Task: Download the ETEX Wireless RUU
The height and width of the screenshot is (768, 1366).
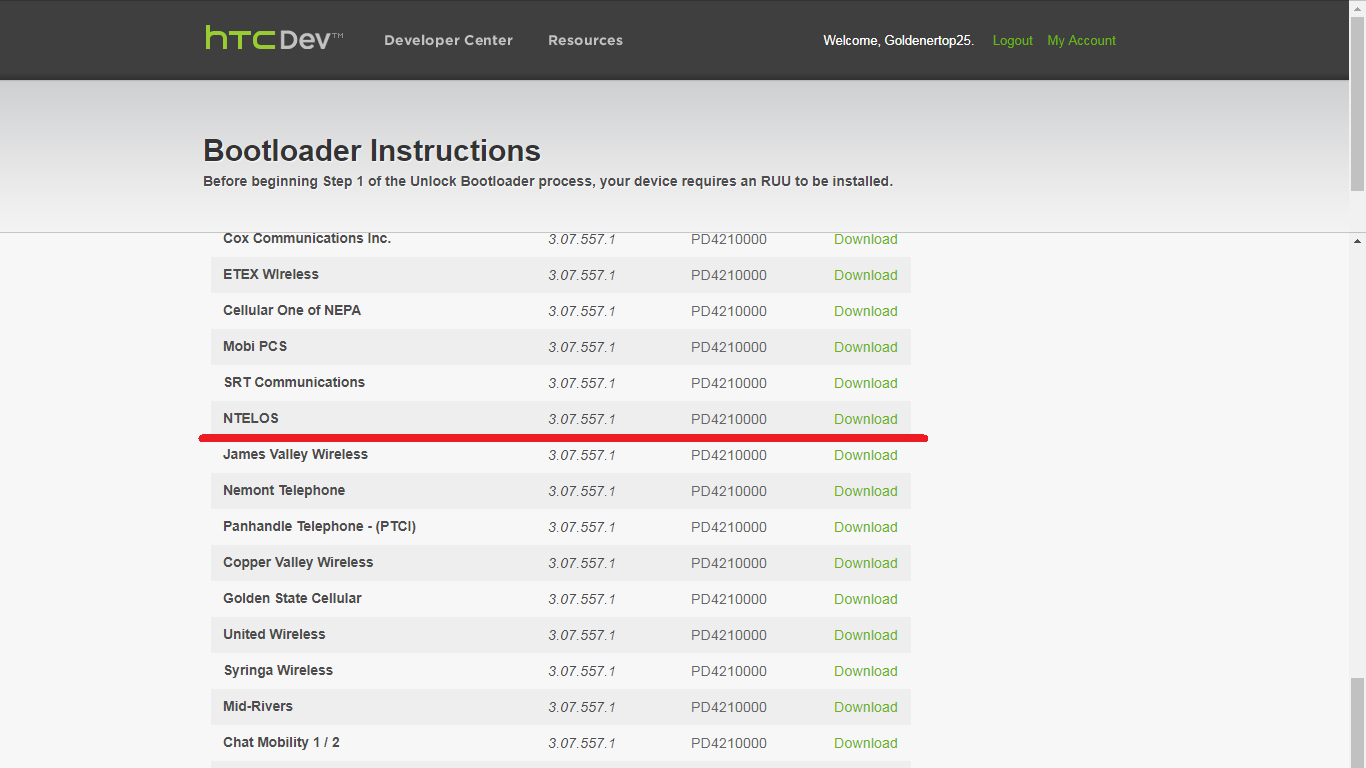Action: tap(865, 275)
